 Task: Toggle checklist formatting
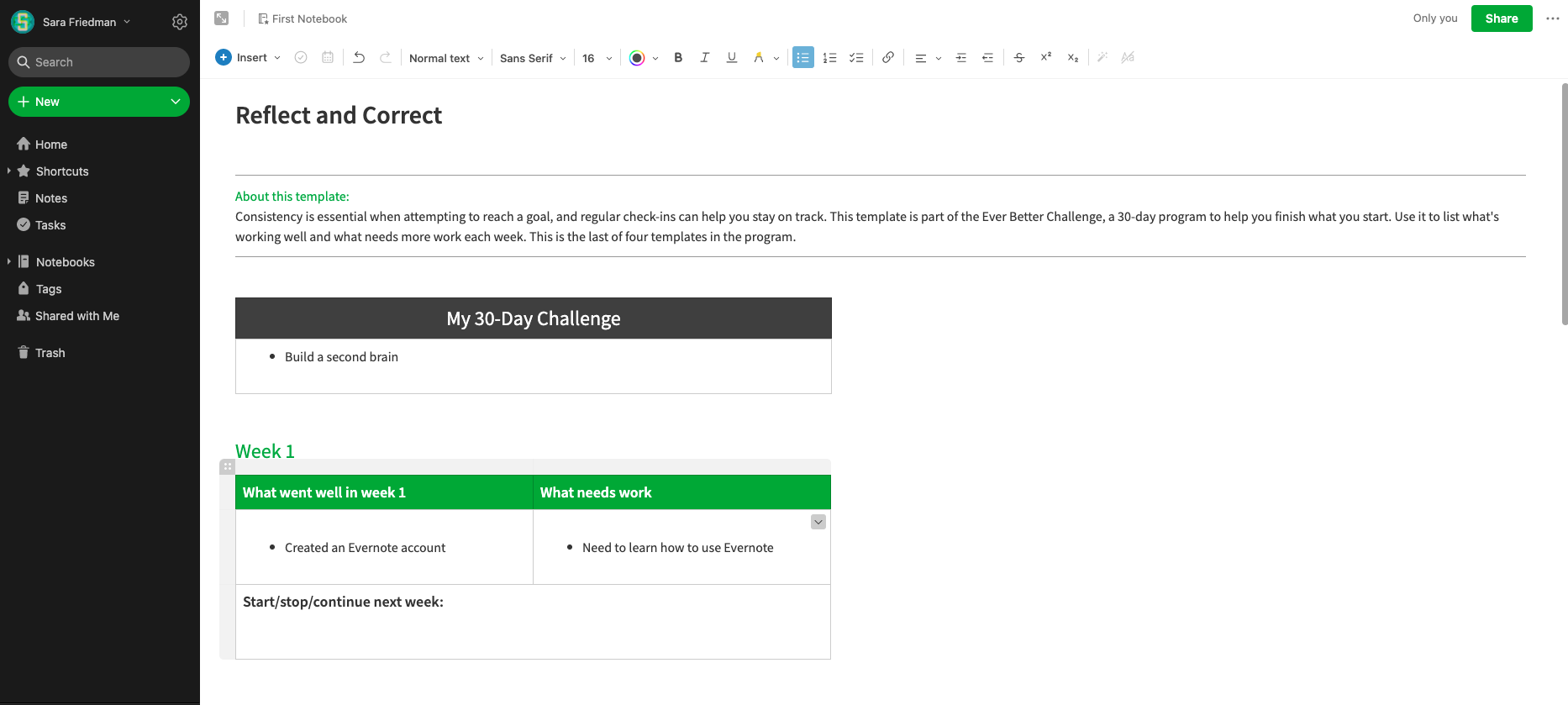click(856, 57)
